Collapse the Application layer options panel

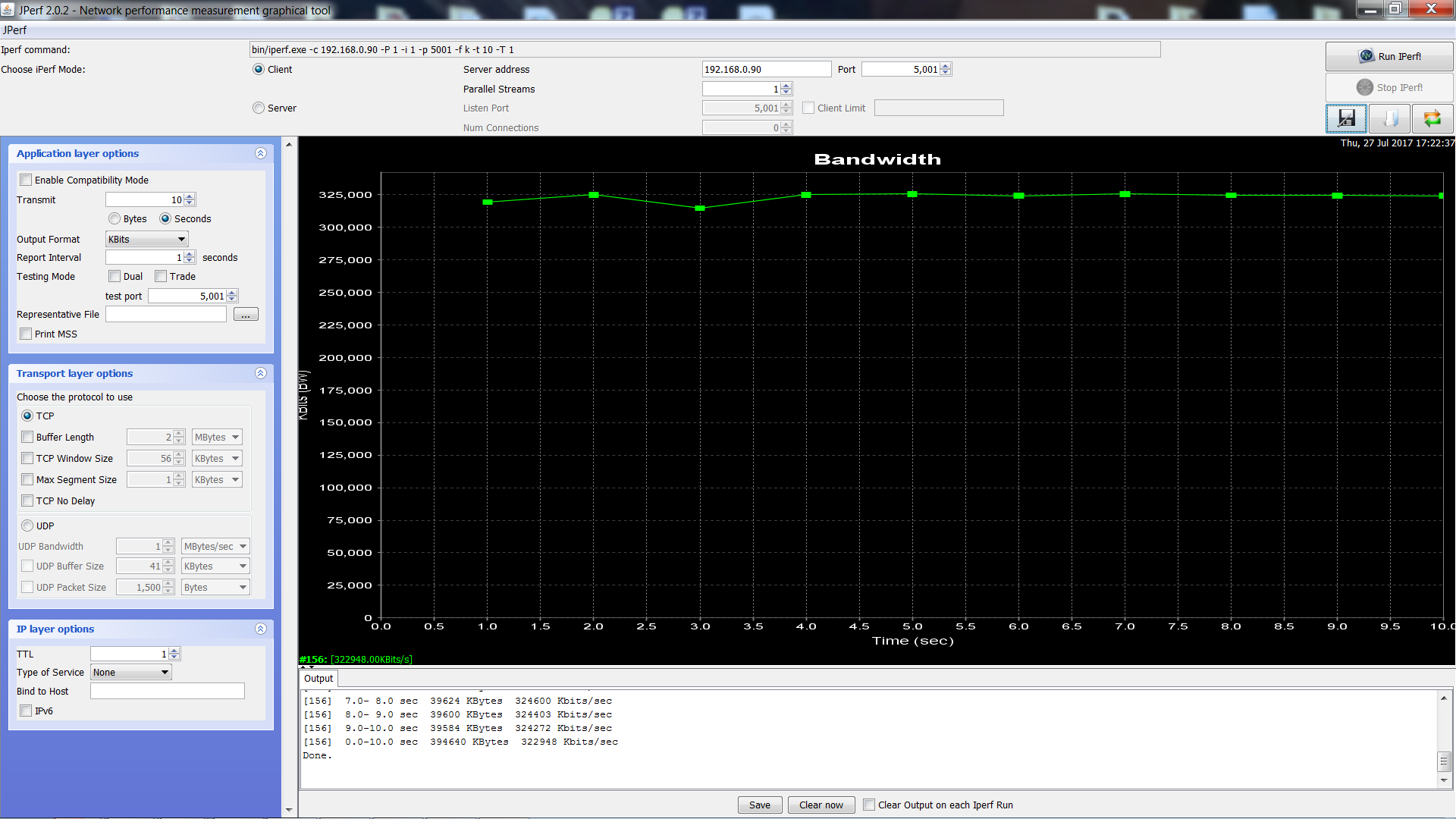click(x=260, y=153)
